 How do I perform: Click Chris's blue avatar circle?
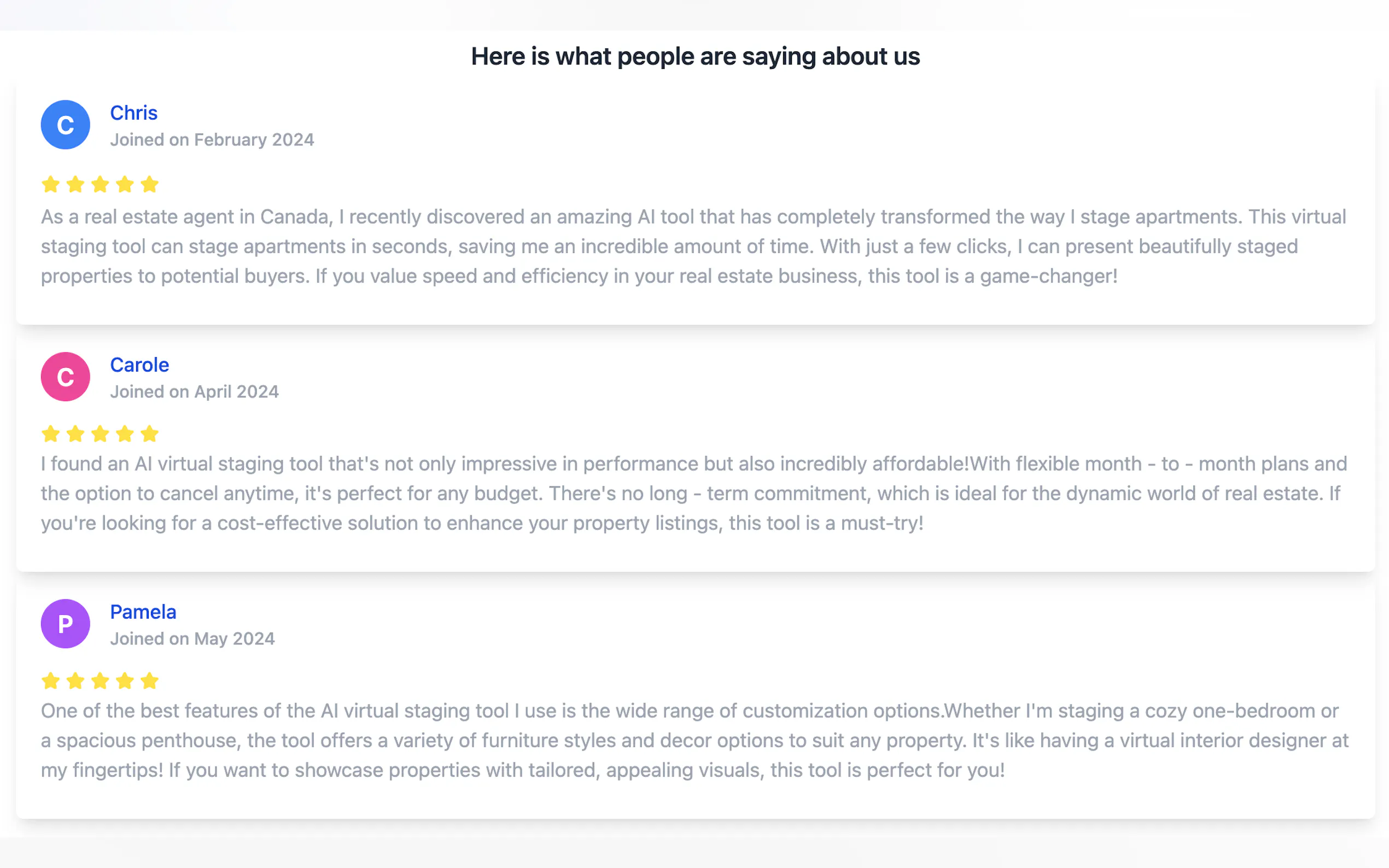(x=65, y=125)
